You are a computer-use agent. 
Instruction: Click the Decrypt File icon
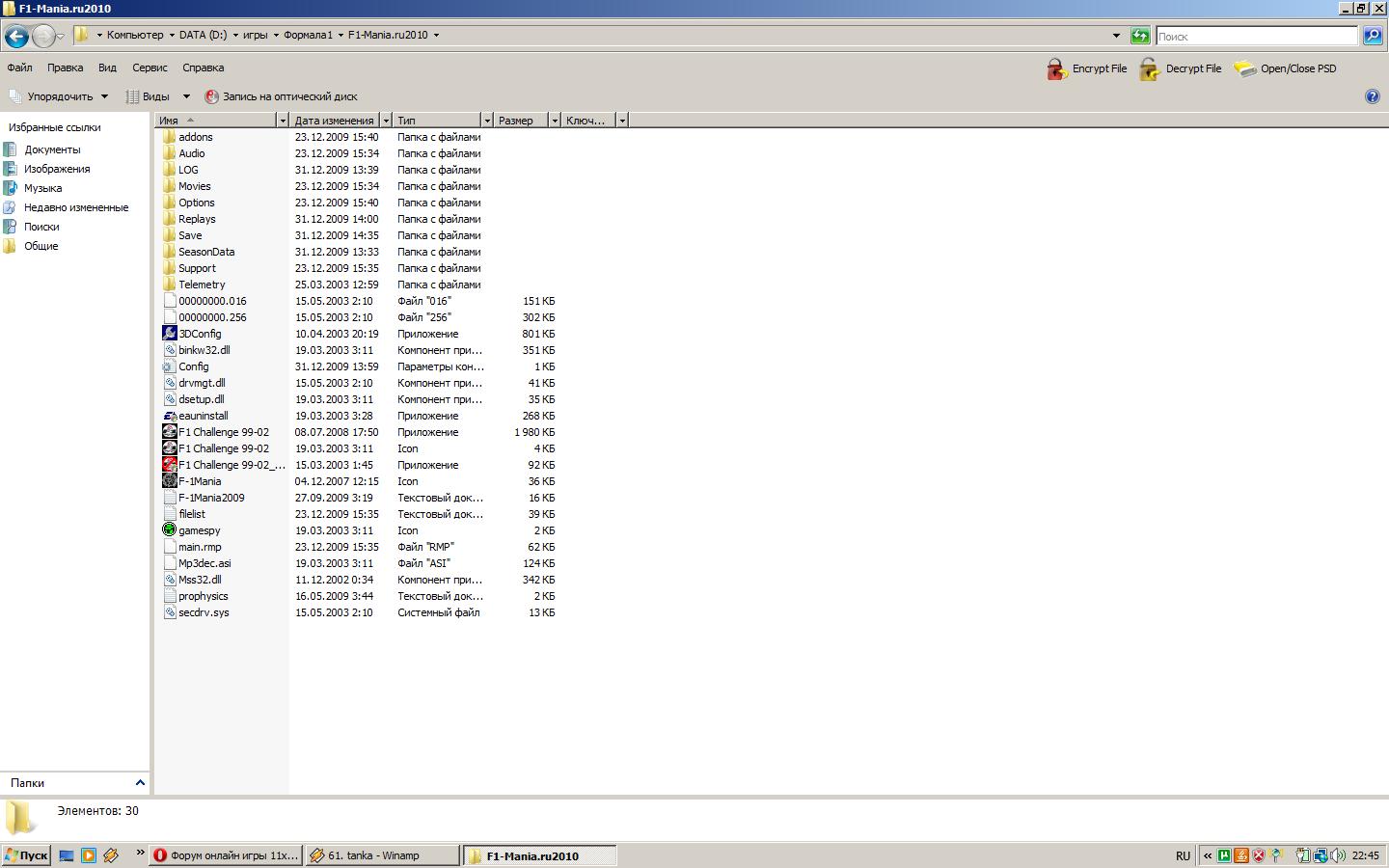(1149, 69)
